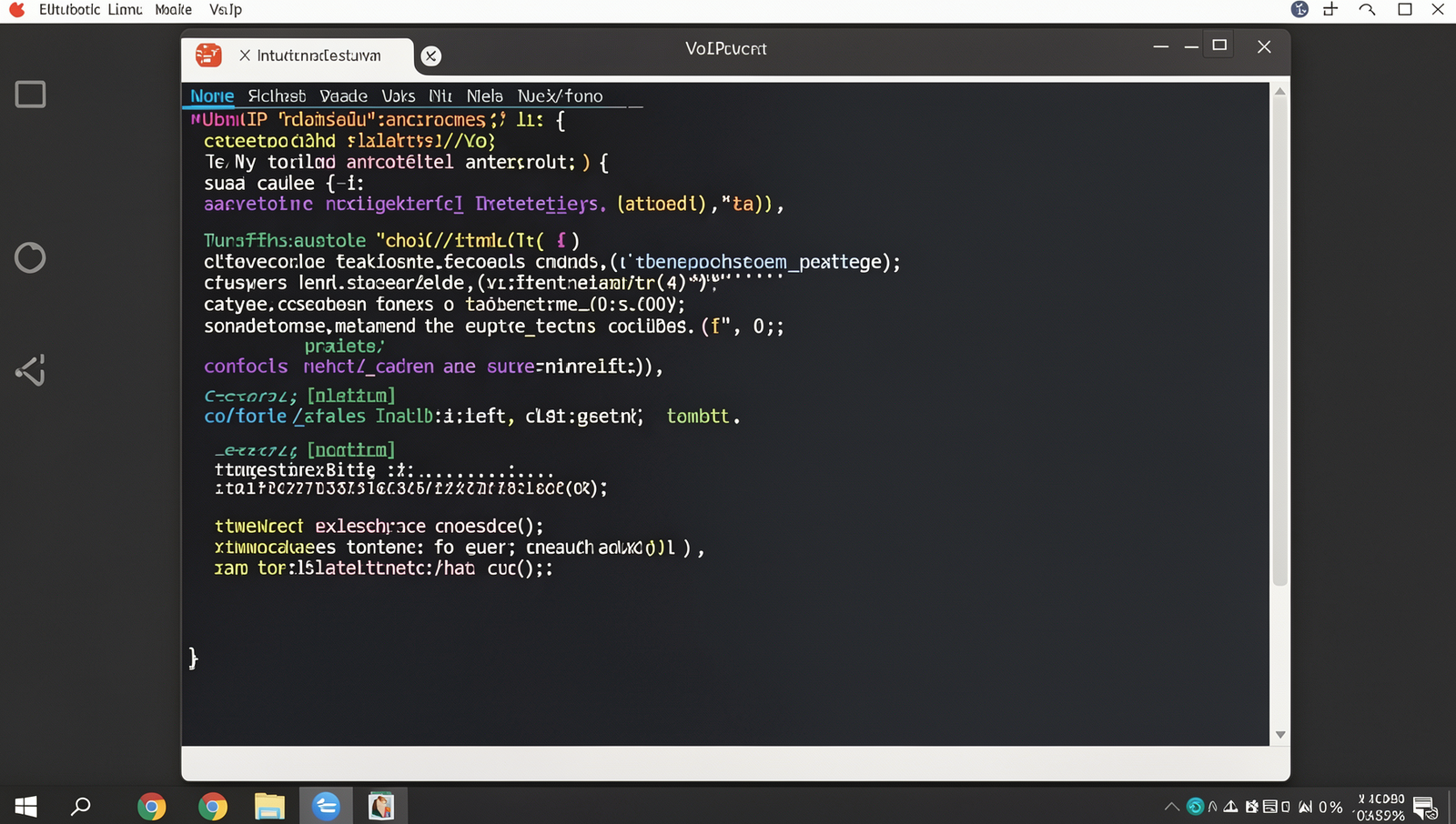This screenshot has width=1456, height=824.
Task: Click the window-shaped tray icon
Action: pyautogui.click(x=1269, y=807)
